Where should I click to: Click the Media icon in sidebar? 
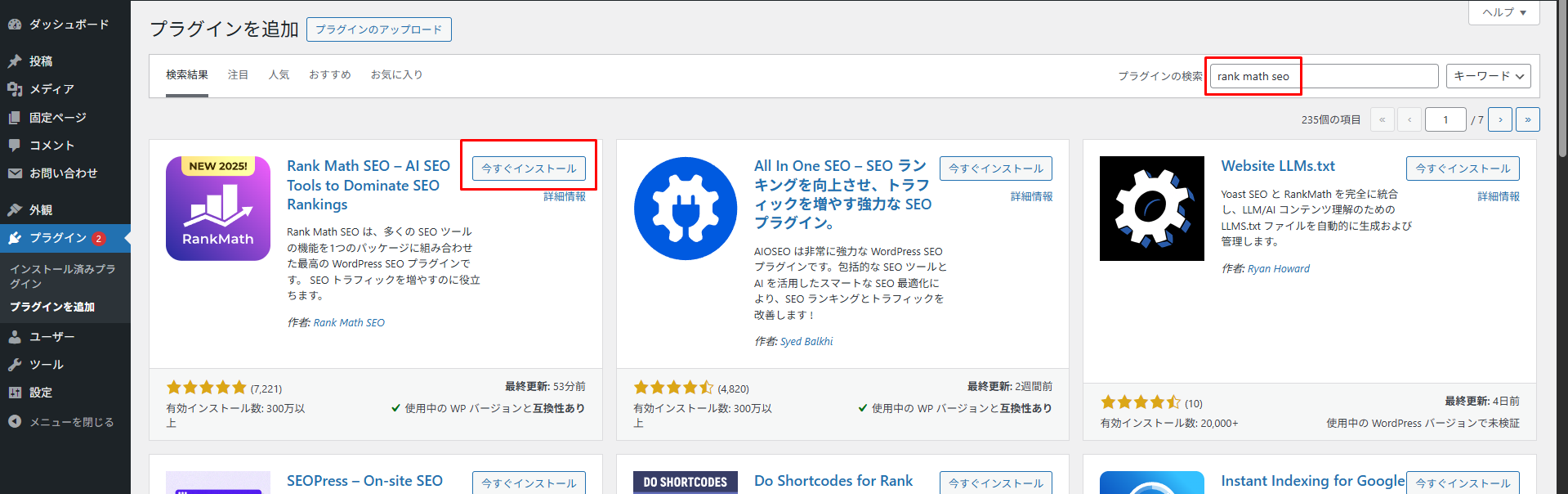point(15,89)
